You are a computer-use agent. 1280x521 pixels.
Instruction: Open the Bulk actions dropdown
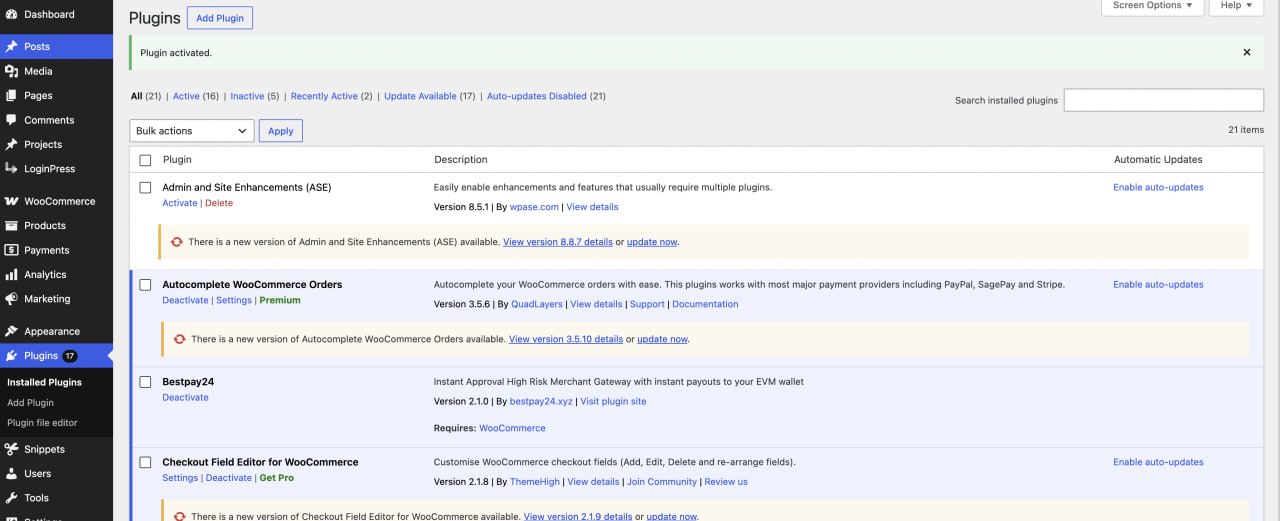[192, 131]
